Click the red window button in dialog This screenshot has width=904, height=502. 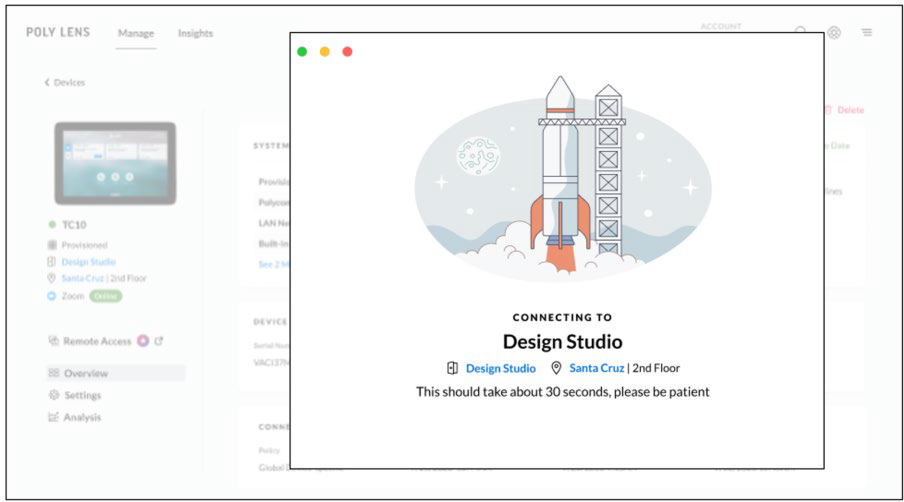click(x=347, y=52)
